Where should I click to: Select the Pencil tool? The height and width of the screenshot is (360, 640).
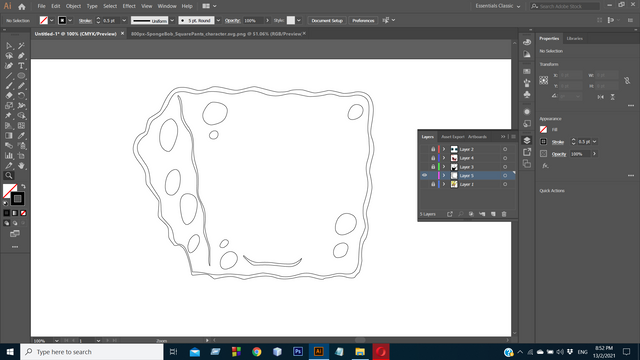click(21, 86)
